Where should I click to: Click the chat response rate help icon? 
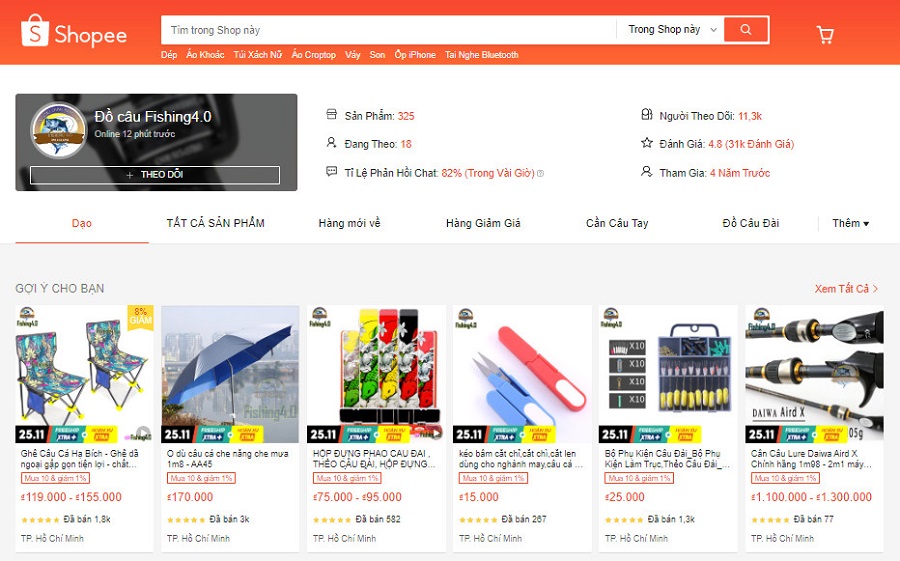(x=540, y=173)
